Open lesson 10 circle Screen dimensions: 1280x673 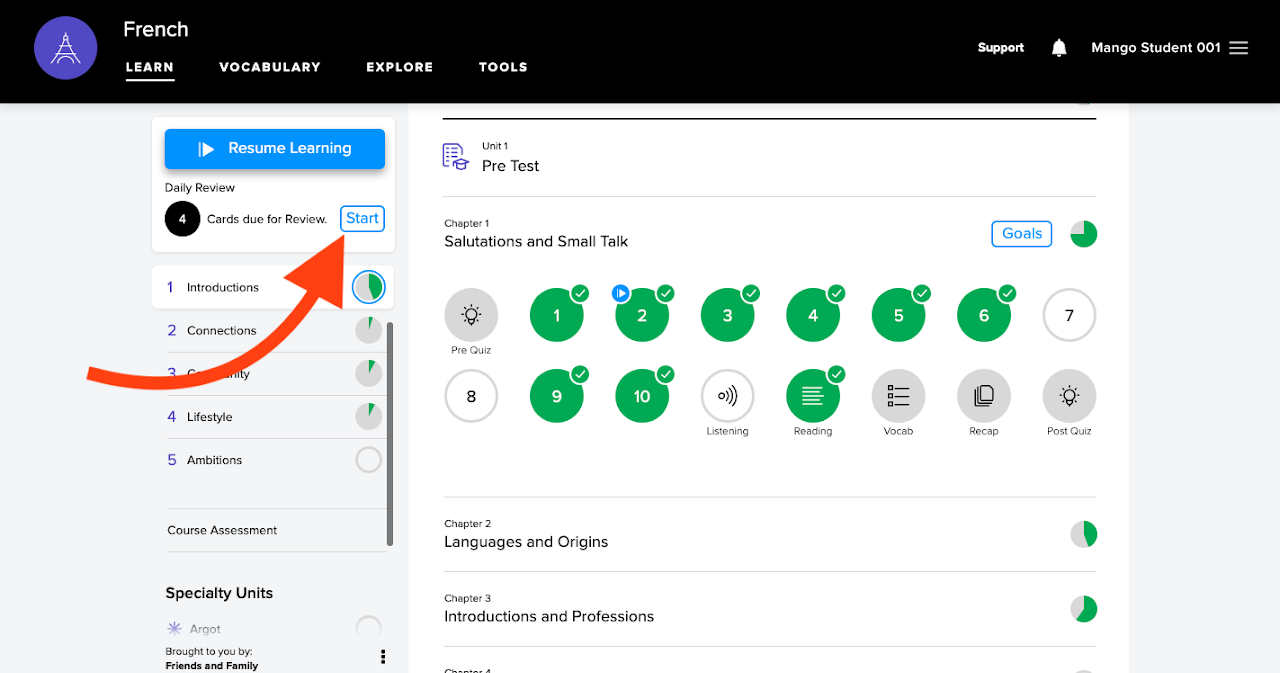(x=642, y=396)
